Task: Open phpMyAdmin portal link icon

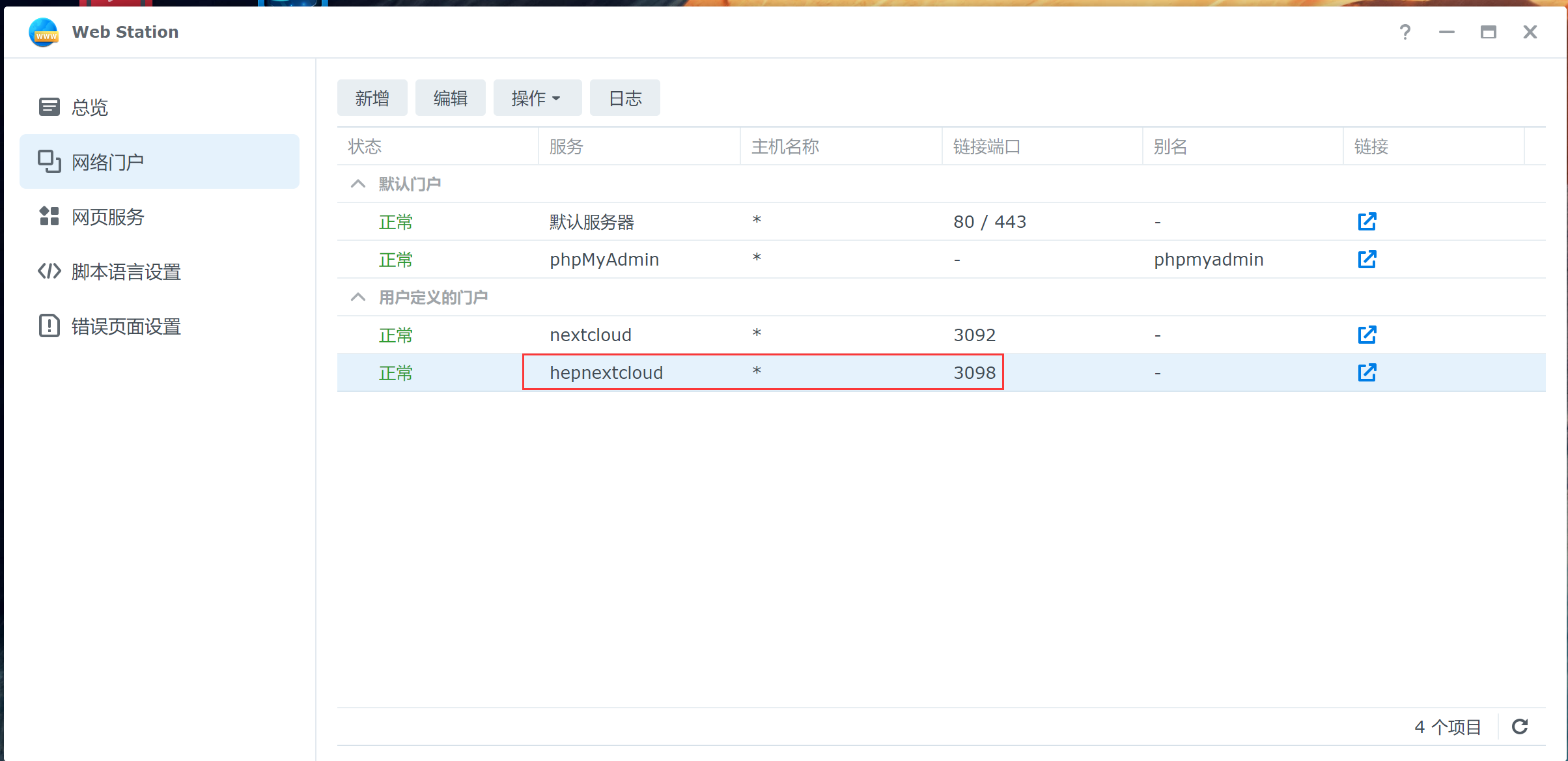Action: pyautogui.click(x=1366, y=260)
